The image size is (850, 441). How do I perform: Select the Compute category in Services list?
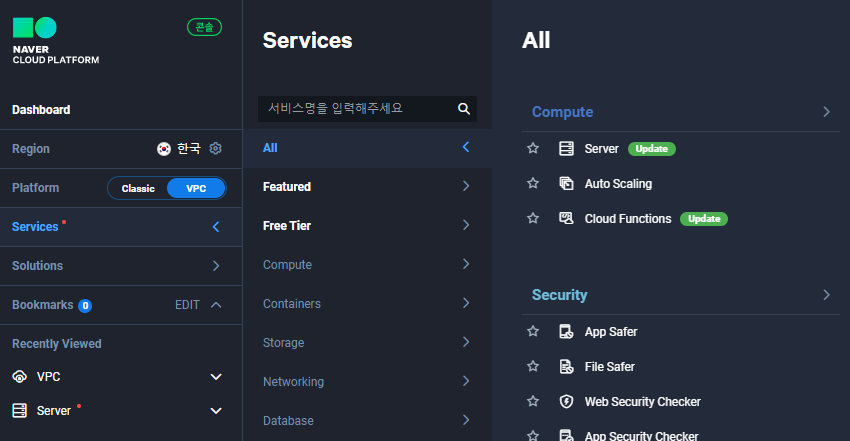[x=368, y=264]
